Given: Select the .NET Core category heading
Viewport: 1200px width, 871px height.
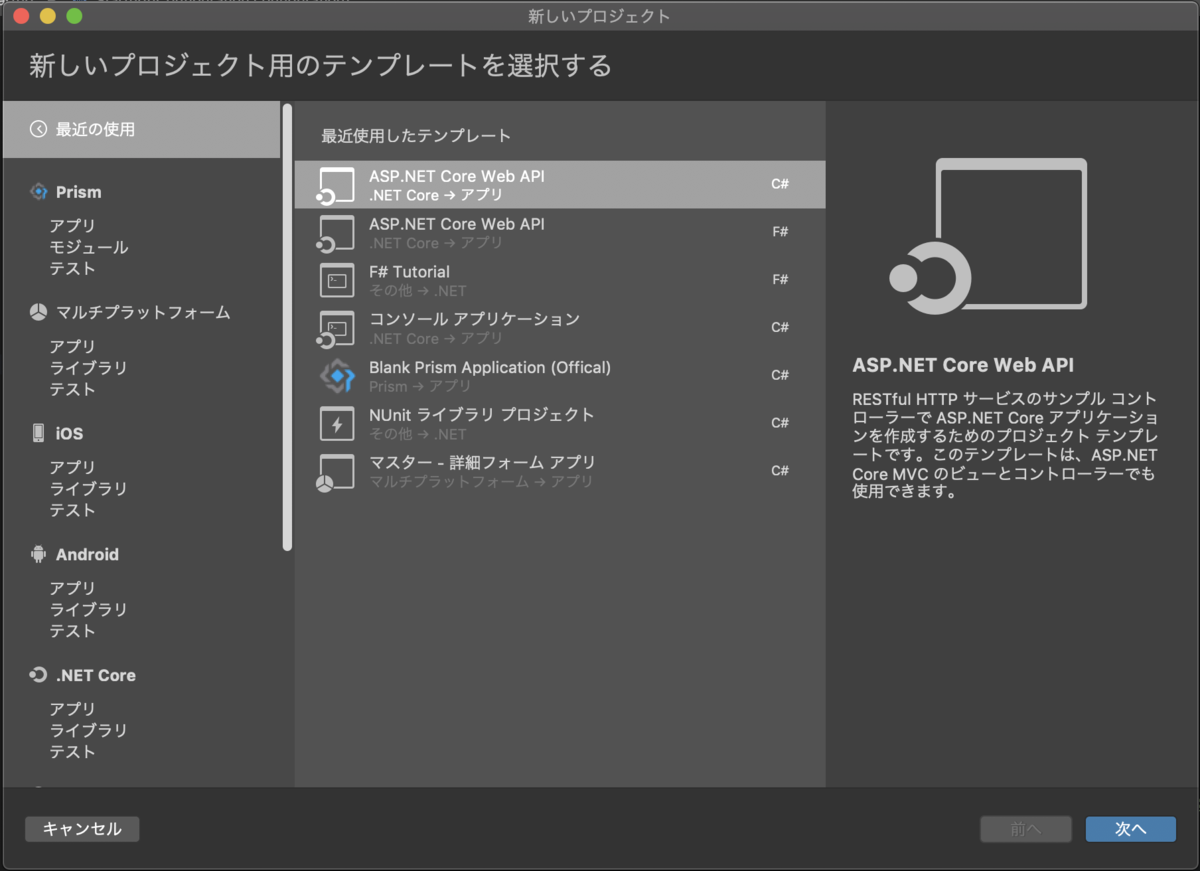Looking at the screenshot, I should pos(96,675).
